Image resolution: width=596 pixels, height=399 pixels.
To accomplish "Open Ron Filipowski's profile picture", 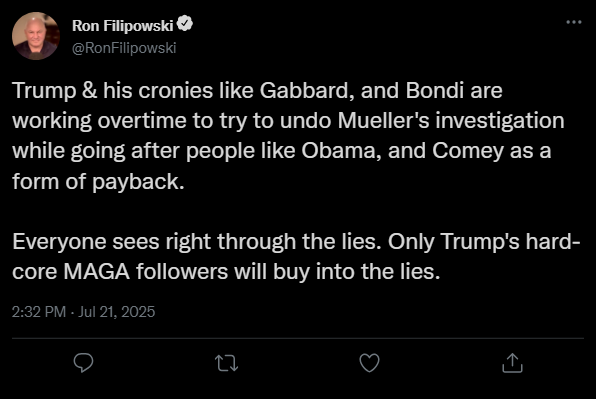I will (x=36, y=36).
